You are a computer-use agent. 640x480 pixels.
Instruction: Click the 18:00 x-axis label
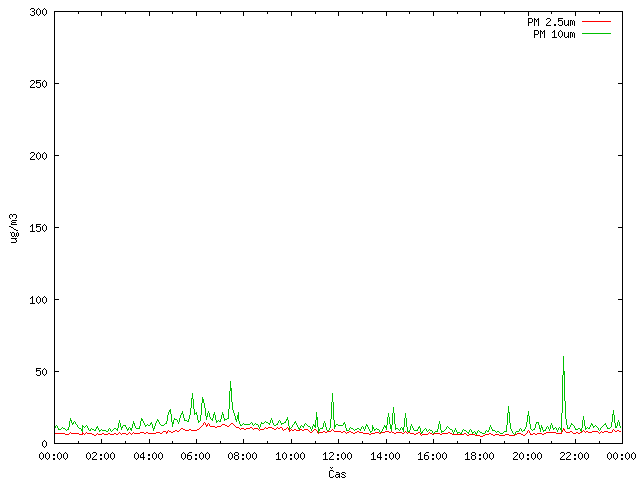pyautogui.click(x=480, y=456)
